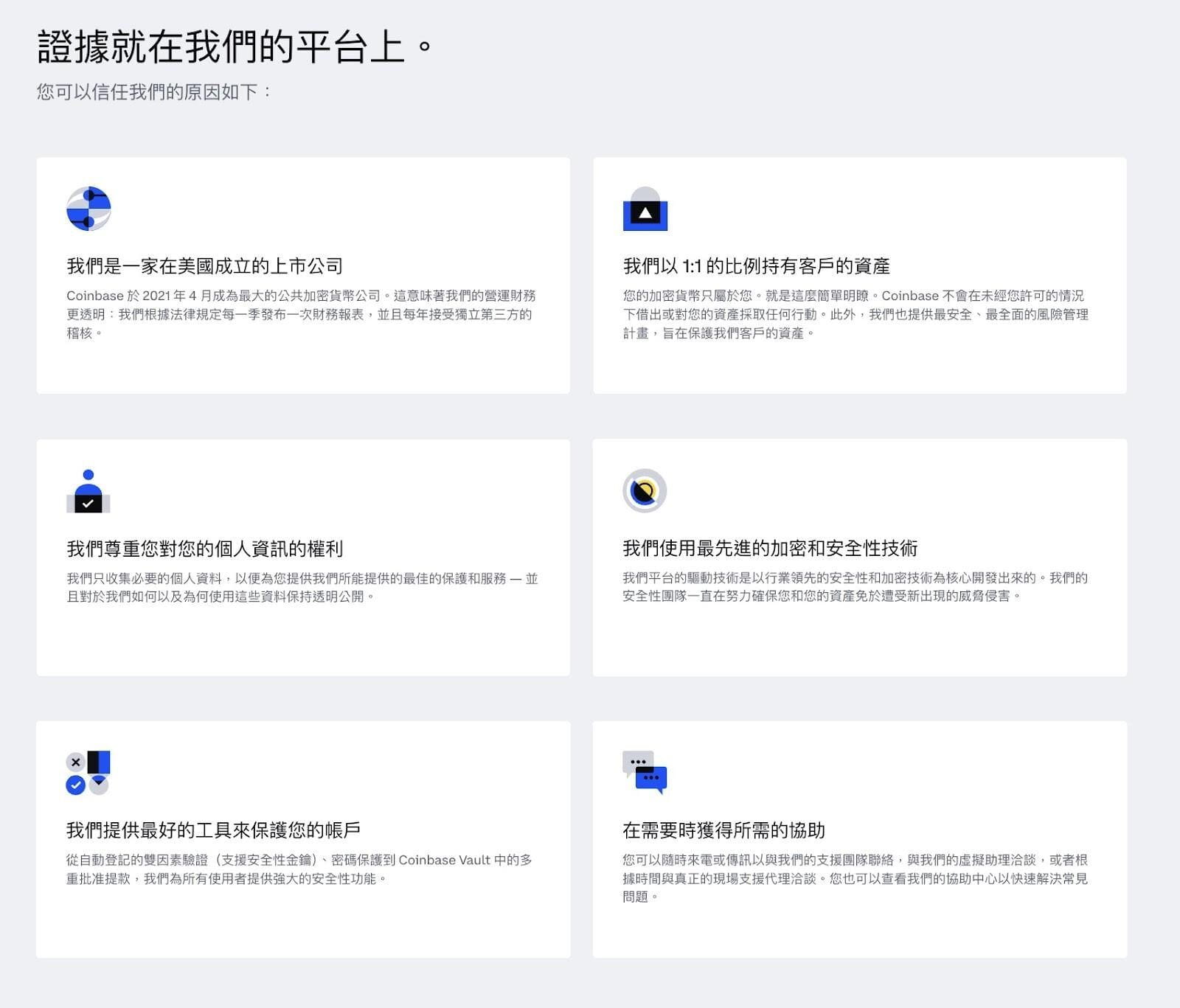Click the paragraph starting 我們平台的驅動技術
The image size is (1180, 1008).
855,586
